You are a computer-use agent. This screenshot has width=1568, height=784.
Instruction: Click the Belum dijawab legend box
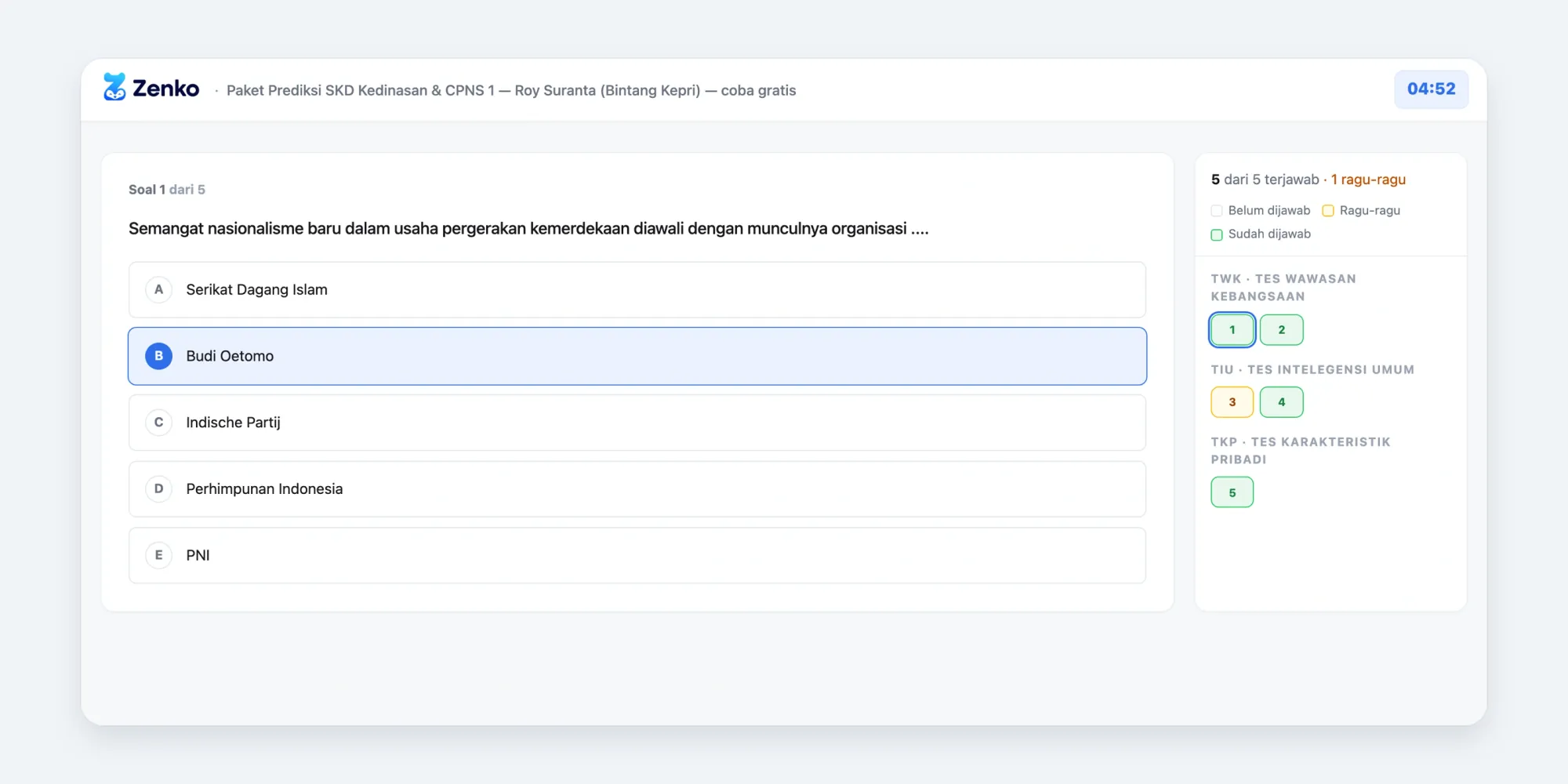[1217, 211]
